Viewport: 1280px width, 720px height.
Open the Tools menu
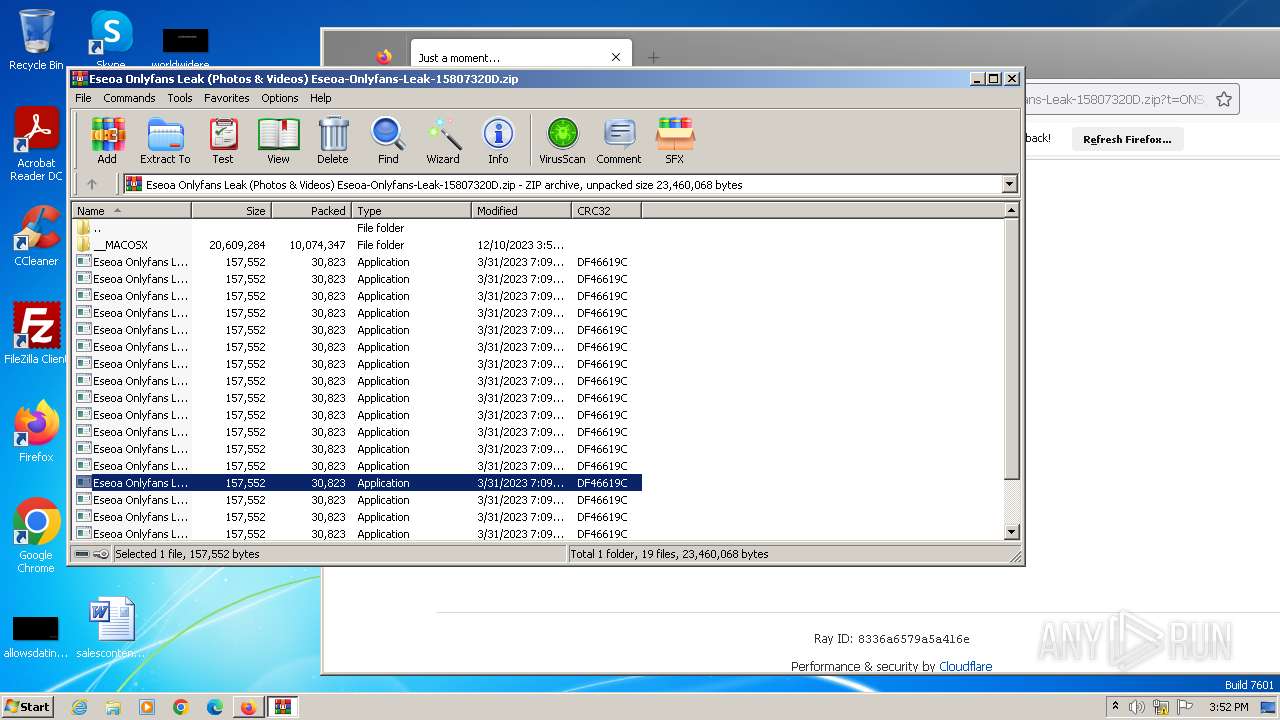pyautogui.click(x=180, y=98)
